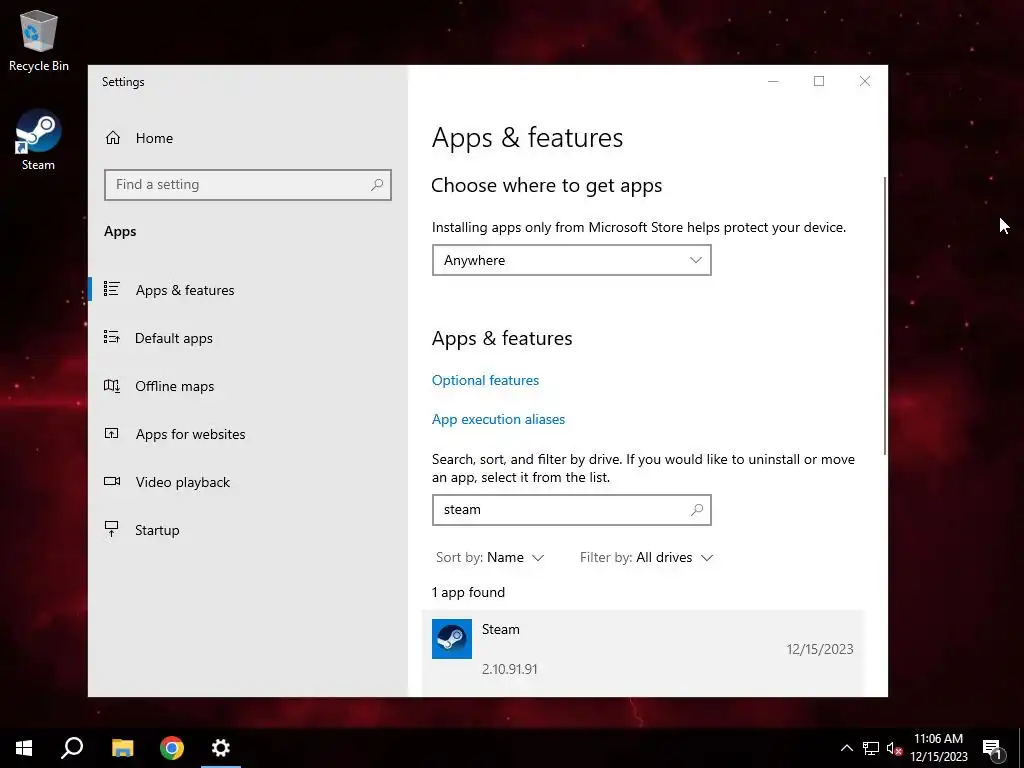The width and height of the screenshot is (1024, 768).
Task: Click the app search box containing steam
Action: click(x=571, y=510)
